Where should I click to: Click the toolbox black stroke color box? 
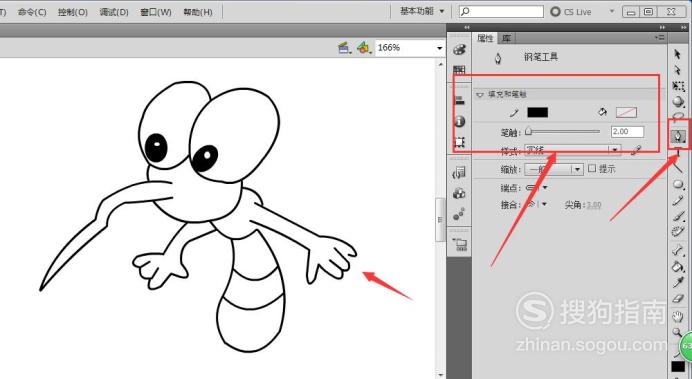click(677, 367)
